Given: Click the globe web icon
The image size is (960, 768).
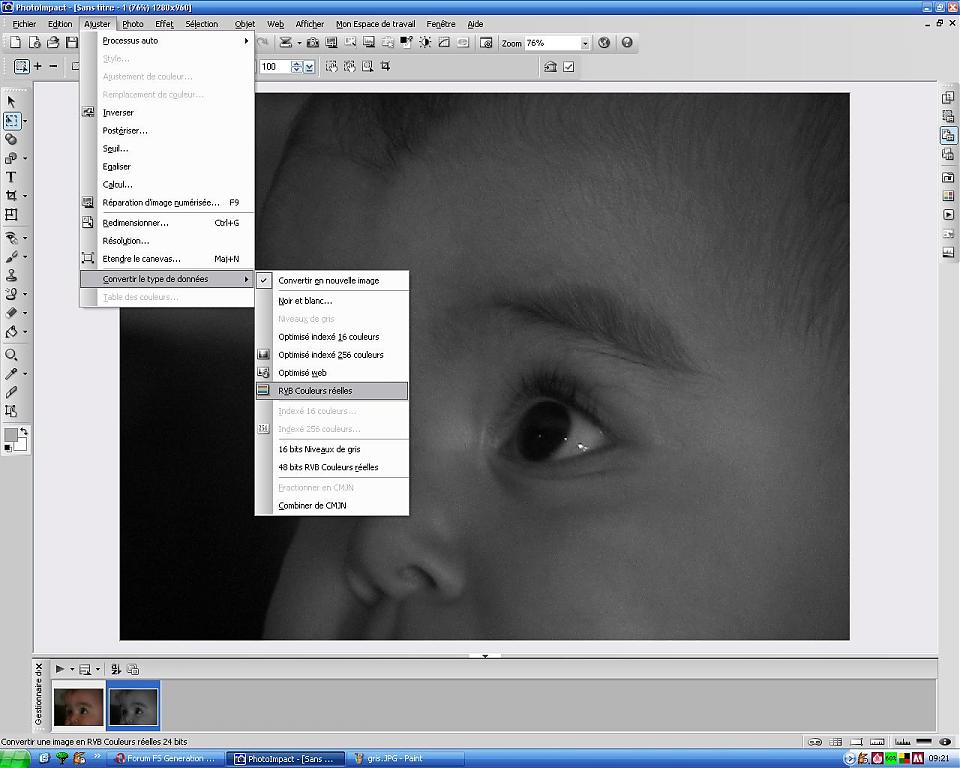Looking at the screenshot, I should pos(604,42).
